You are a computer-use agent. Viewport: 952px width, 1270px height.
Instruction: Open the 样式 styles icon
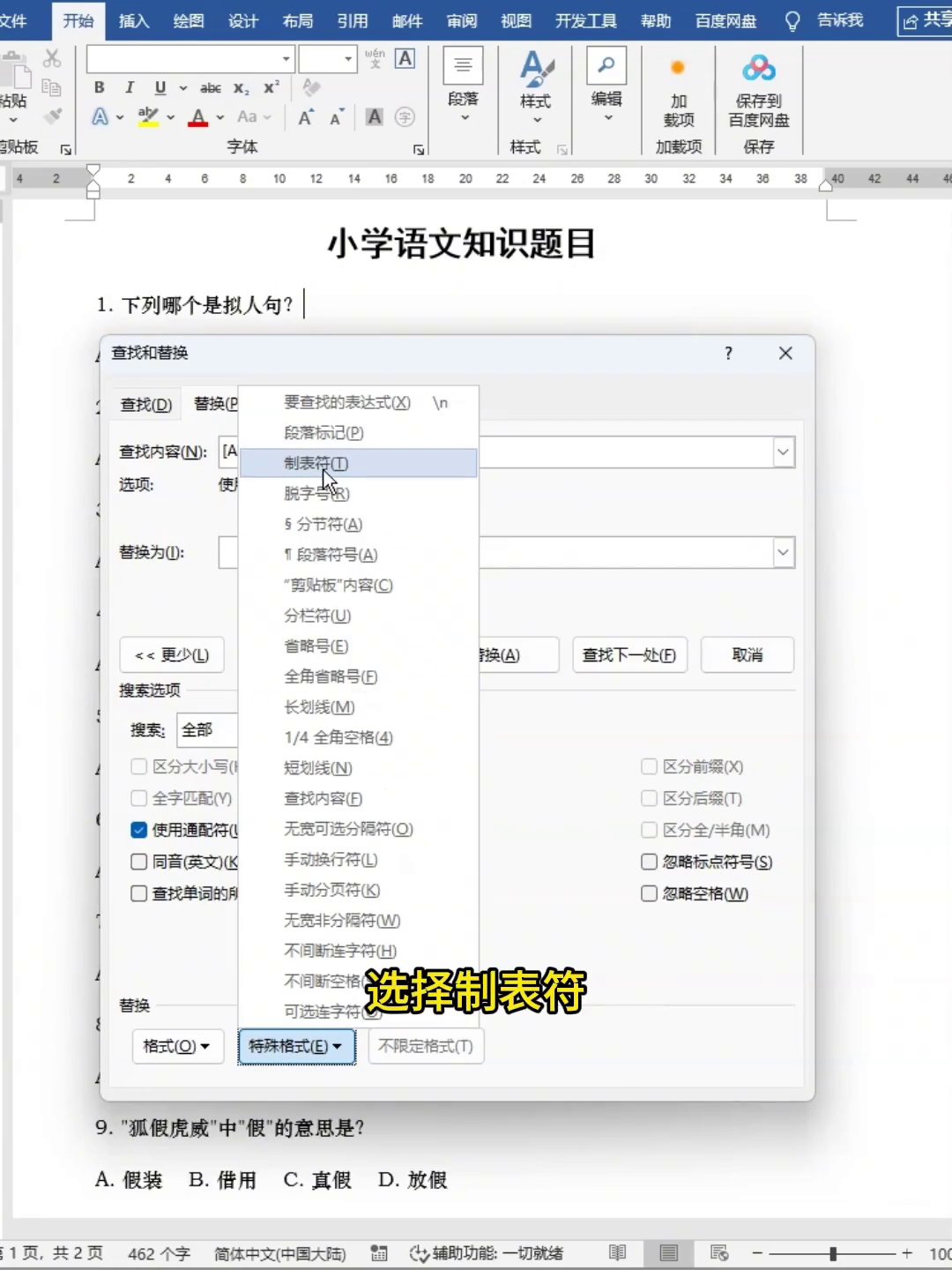pyautogui.click(x=536, y=69)
